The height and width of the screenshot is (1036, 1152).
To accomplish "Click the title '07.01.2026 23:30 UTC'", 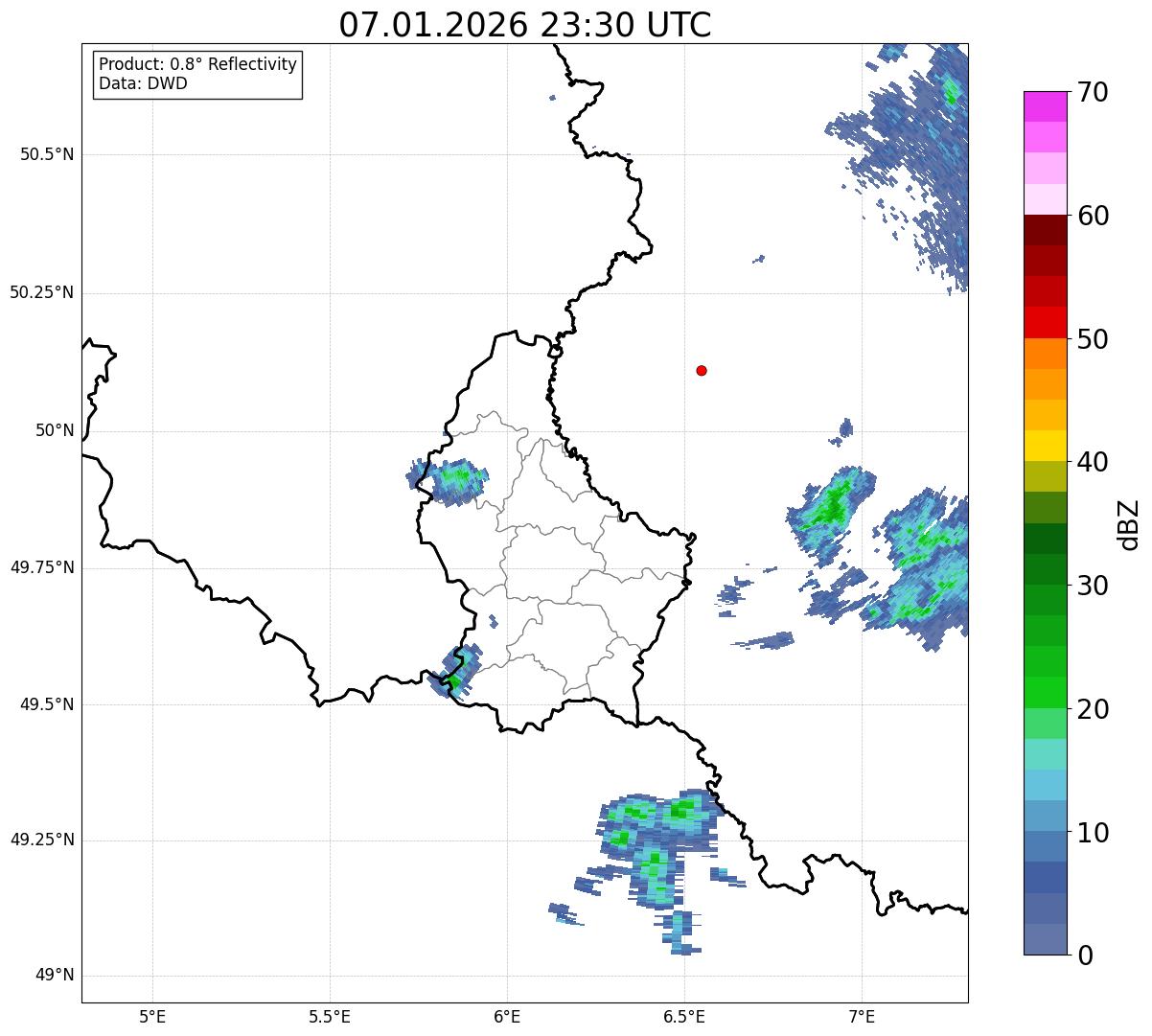I will tap(525, 24).
